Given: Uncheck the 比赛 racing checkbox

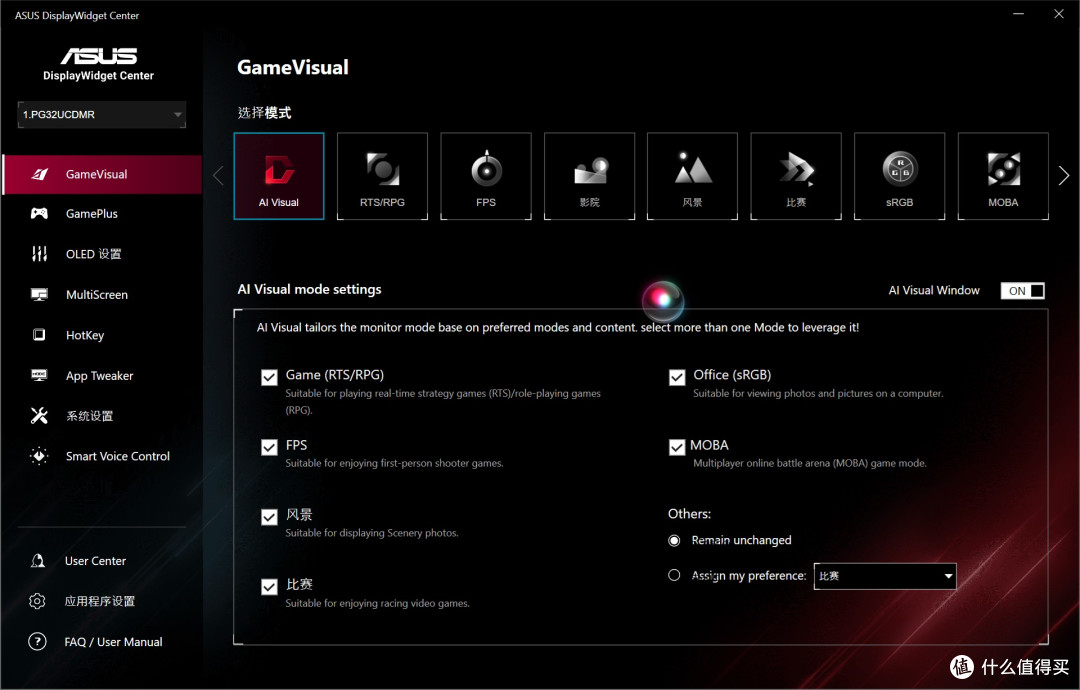Looking at the screenshot, I should [x=269, y=587].
